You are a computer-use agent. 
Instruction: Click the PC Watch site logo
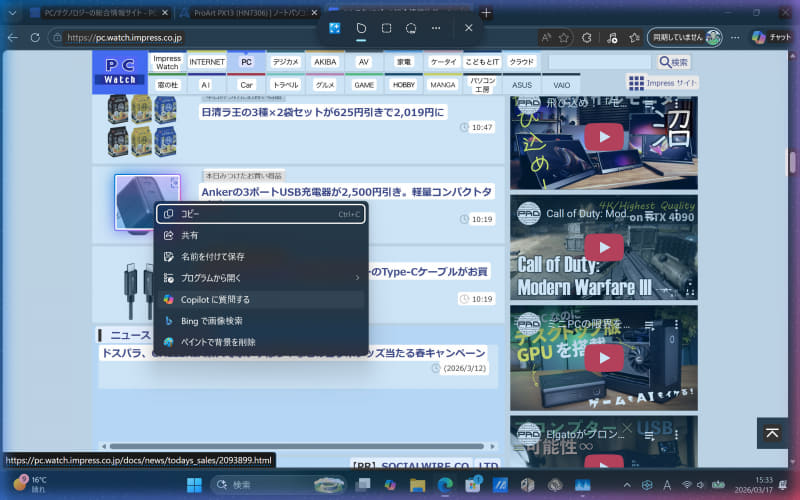pyautogui.click(x=120, y=72)
